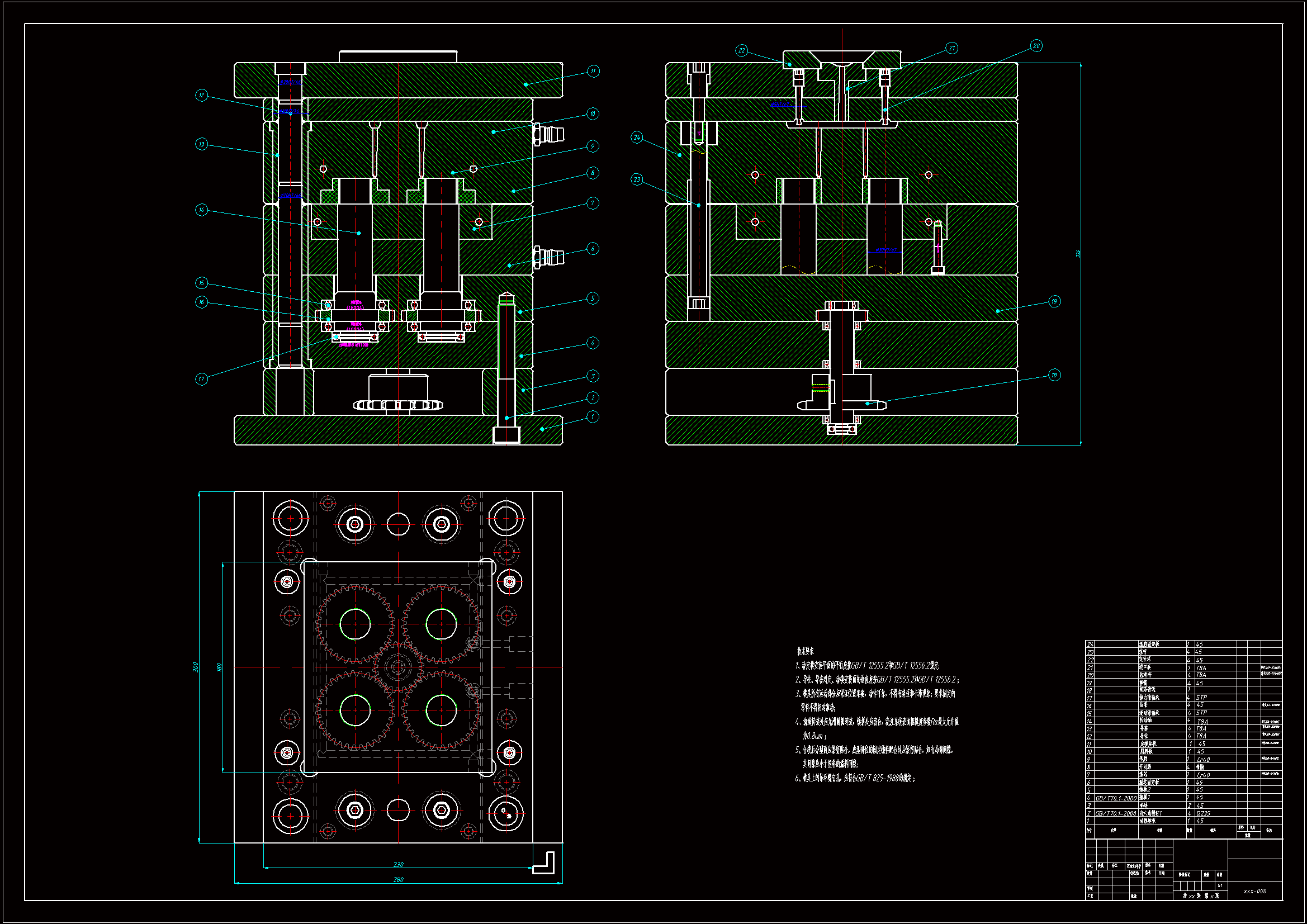
Task: Select part balloon number 24
Action: (x=637, y=137)
